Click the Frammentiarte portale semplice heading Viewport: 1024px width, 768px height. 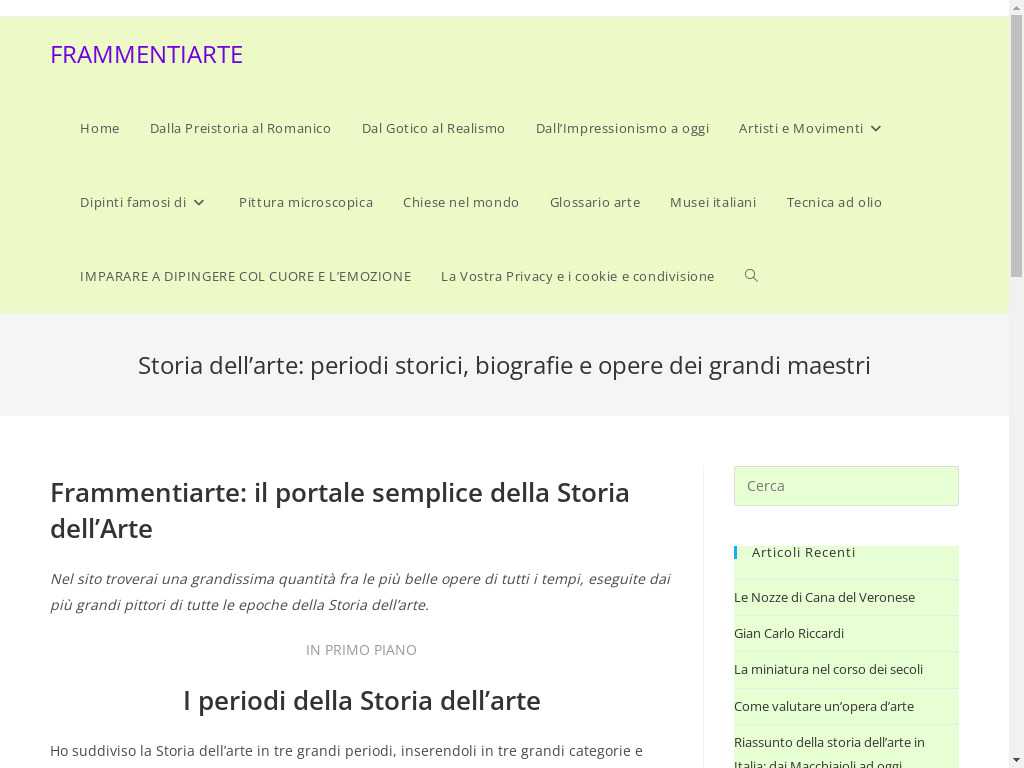tap(340, 511)
